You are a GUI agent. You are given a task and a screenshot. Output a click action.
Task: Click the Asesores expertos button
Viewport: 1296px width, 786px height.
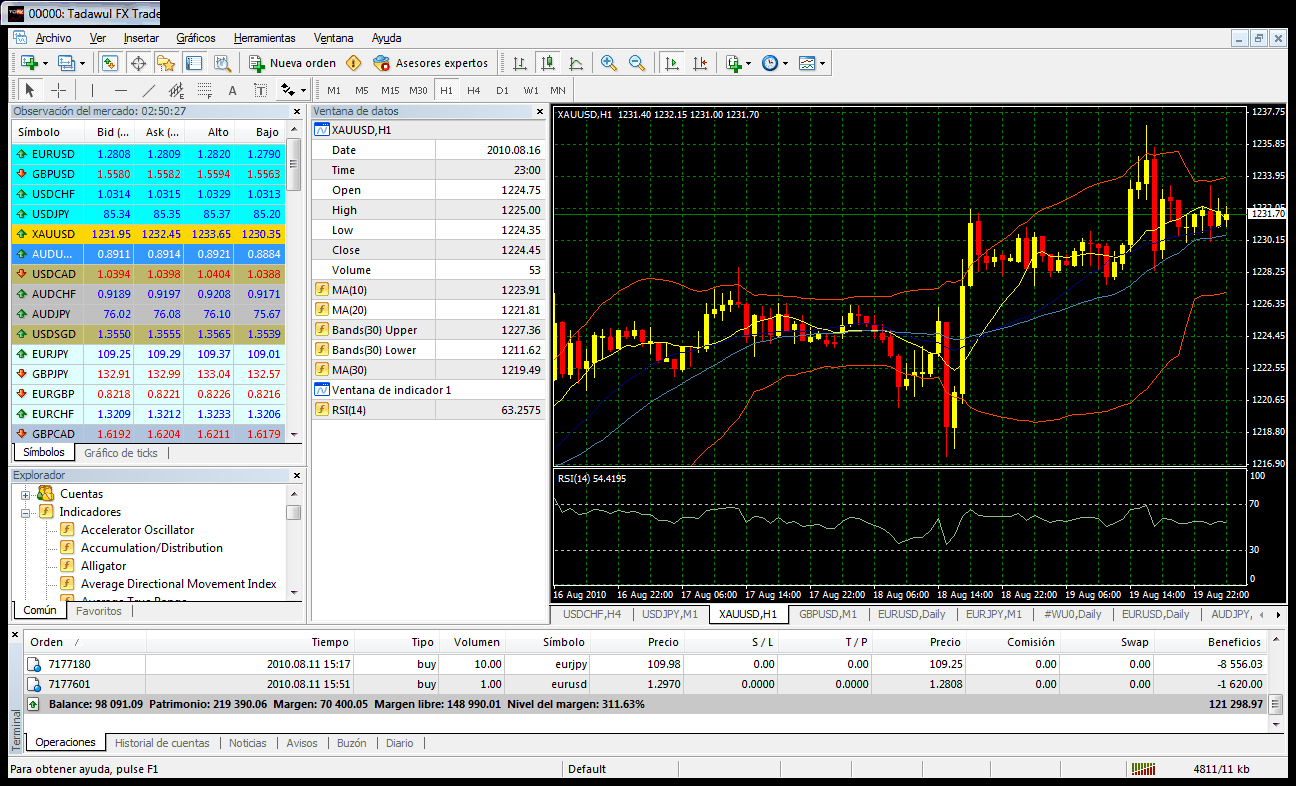431,63
